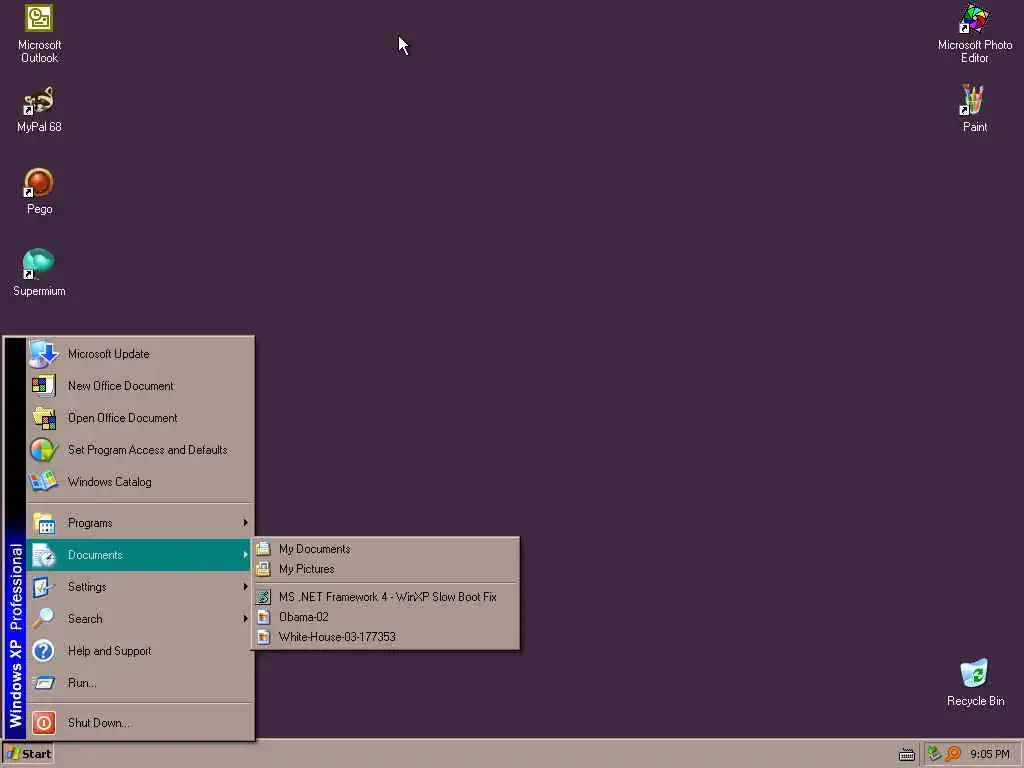Expand the Documents submenu arrow
Image resolution: width=1024 pixels, height=768 pixels.
tap(246, 554)
